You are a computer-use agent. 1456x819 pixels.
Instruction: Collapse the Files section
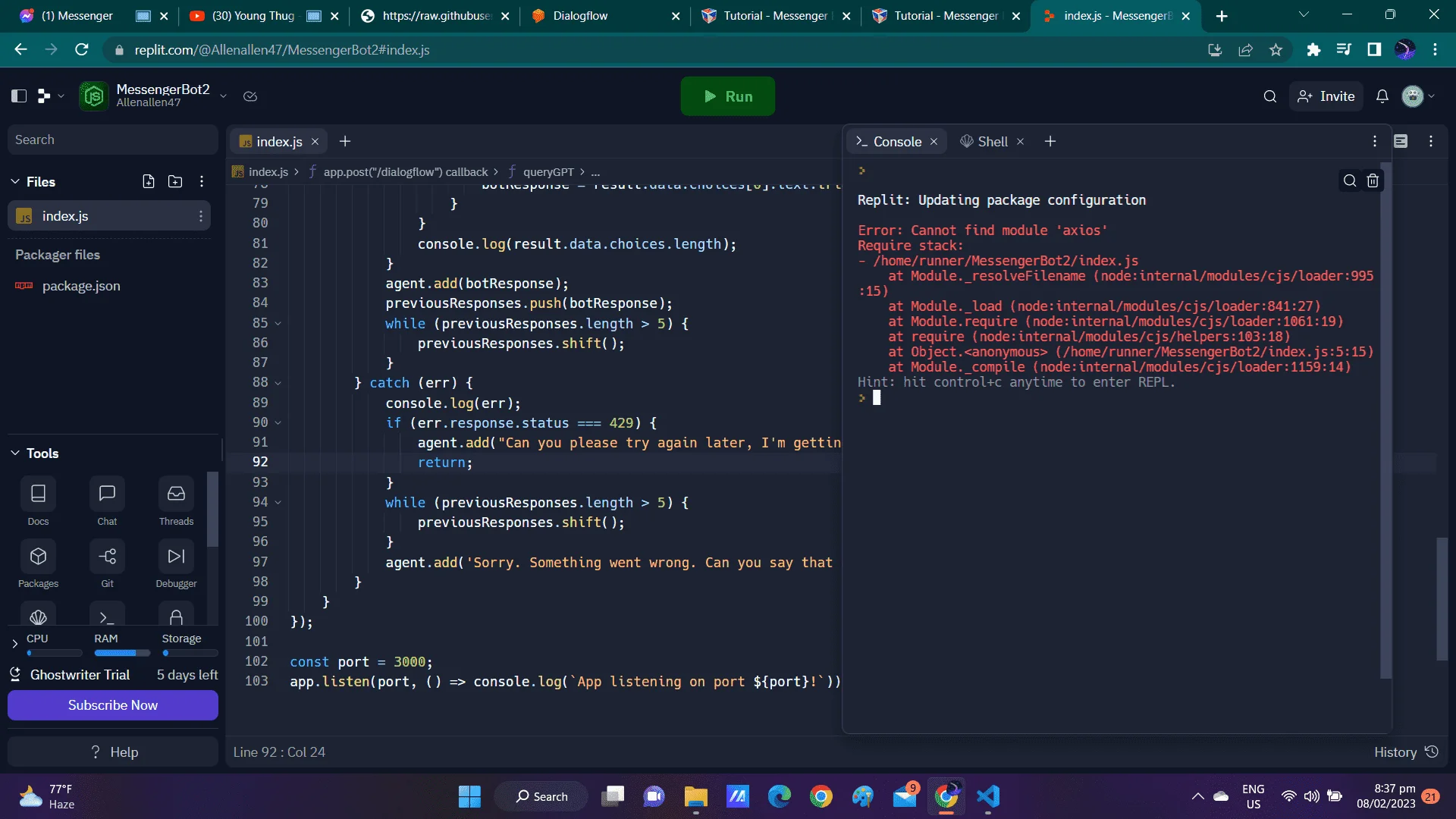pyautogui.click(x=15, y=181)
